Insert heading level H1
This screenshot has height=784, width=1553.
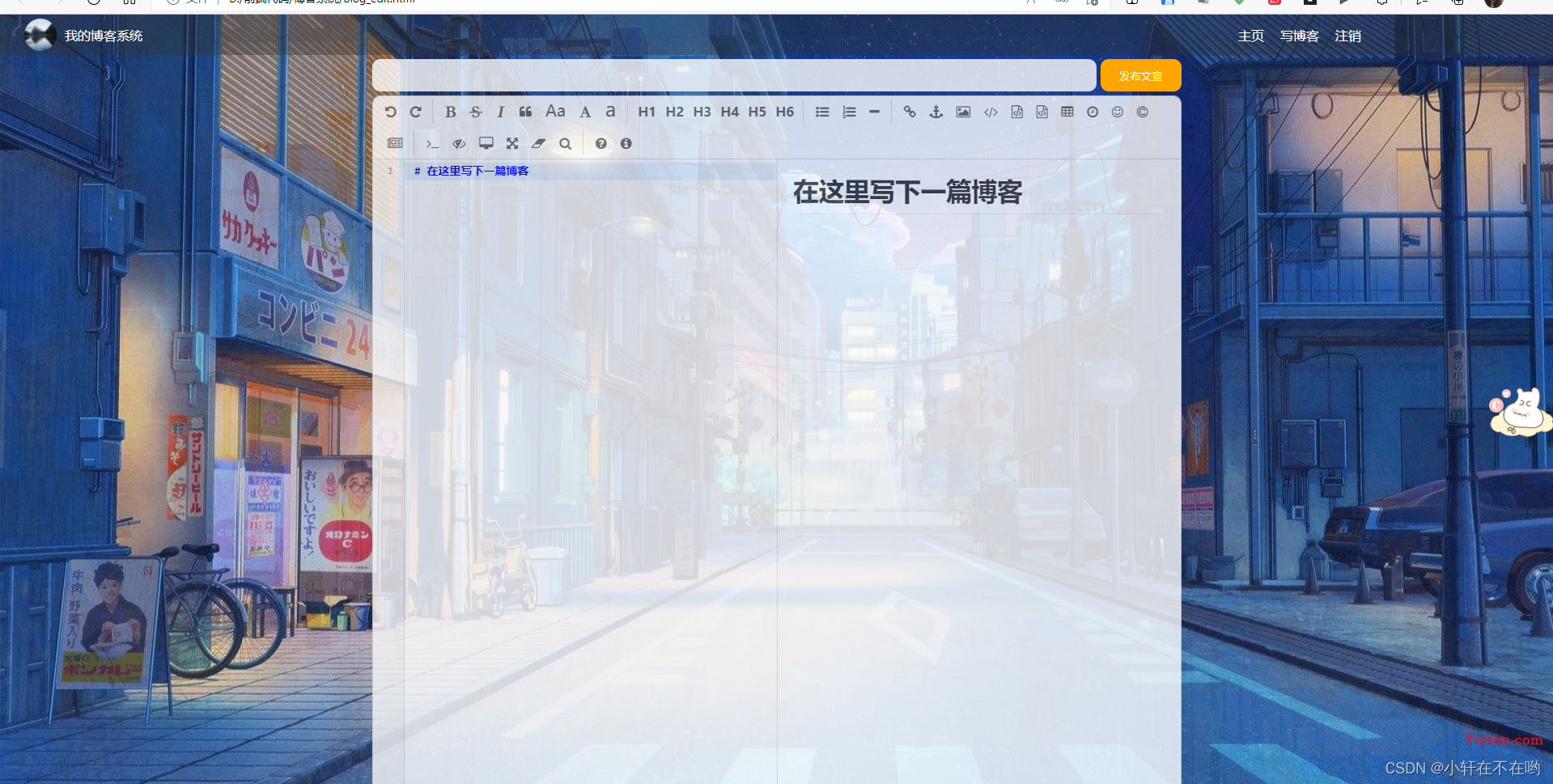pos(647,112)
